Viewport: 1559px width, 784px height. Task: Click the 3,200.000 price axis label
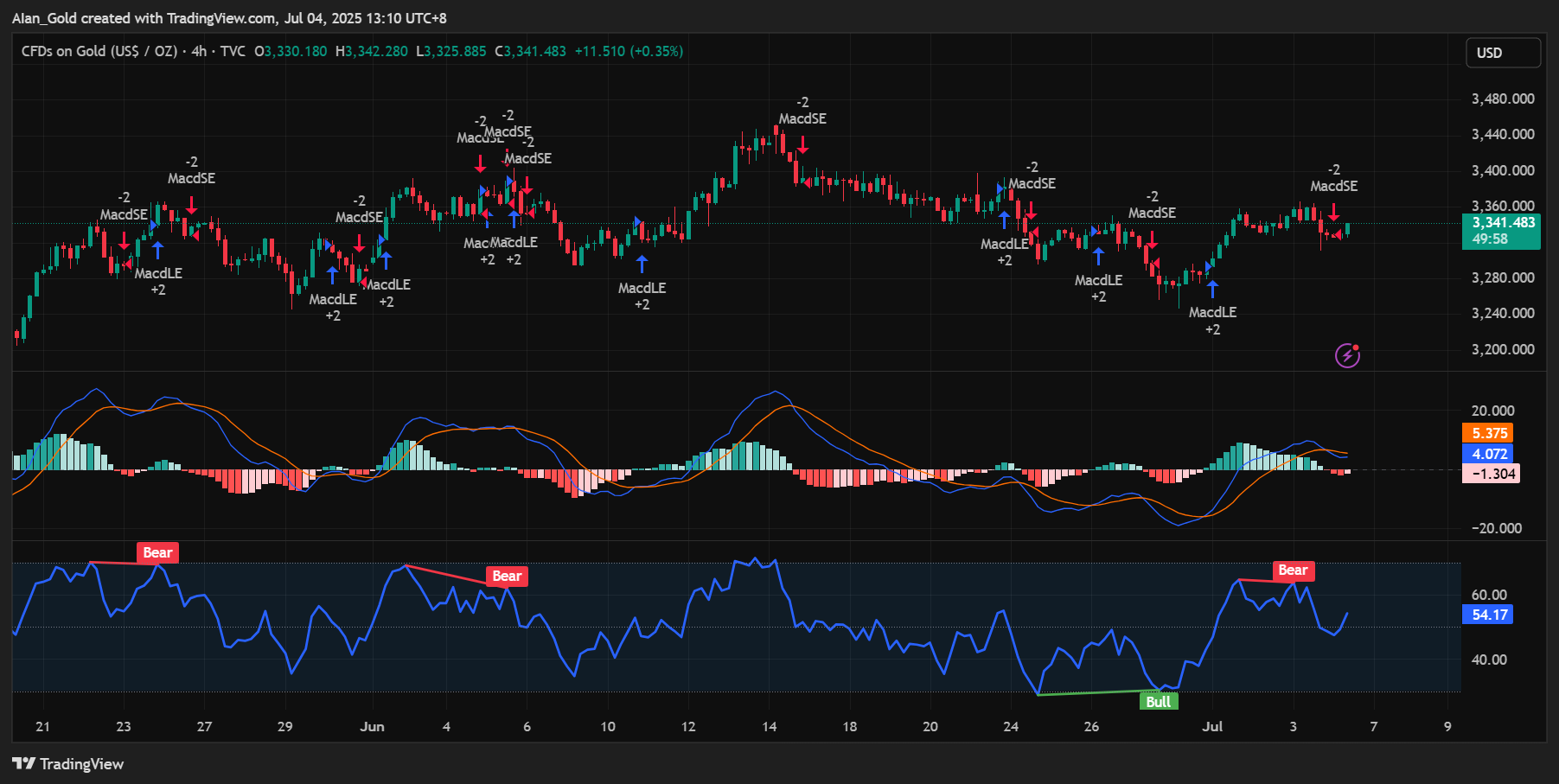click(1503, 349)
